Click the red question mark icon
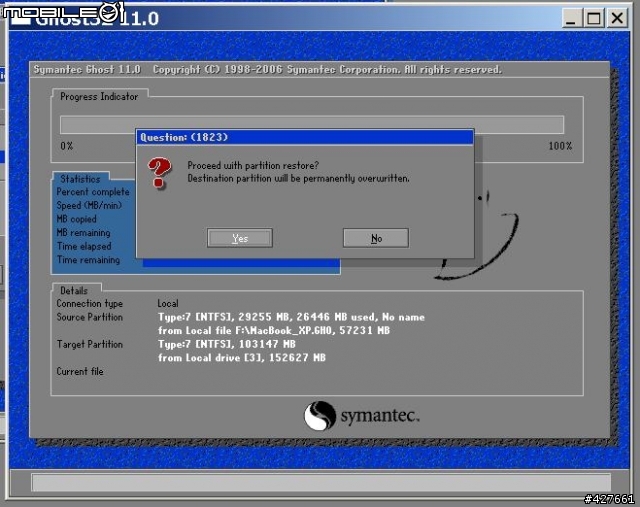 click(x=160, y=173)
